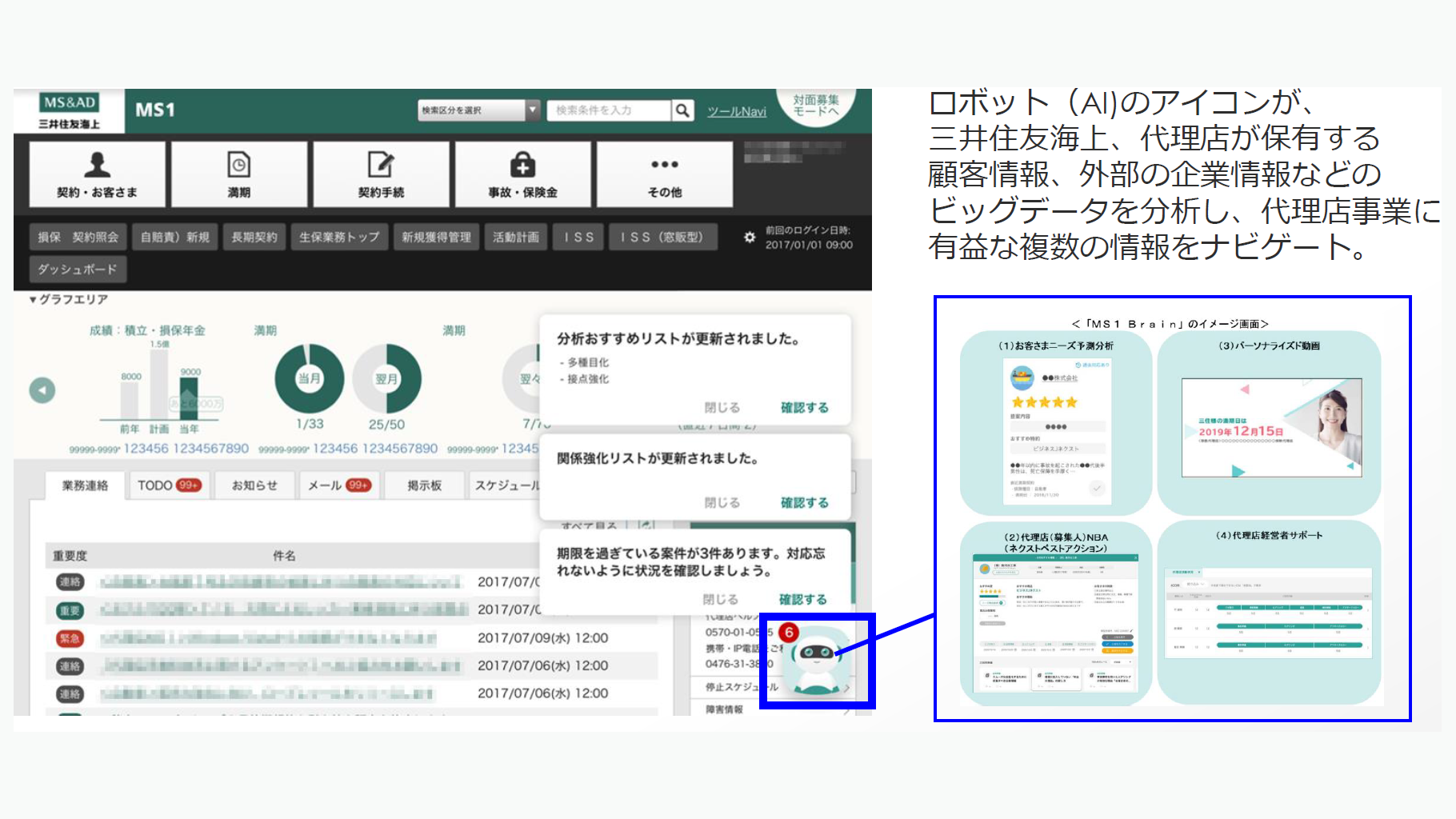Viewport: 1456px width, 819px height.
Task: Click the settings gear icon
Action: (749, 238)
